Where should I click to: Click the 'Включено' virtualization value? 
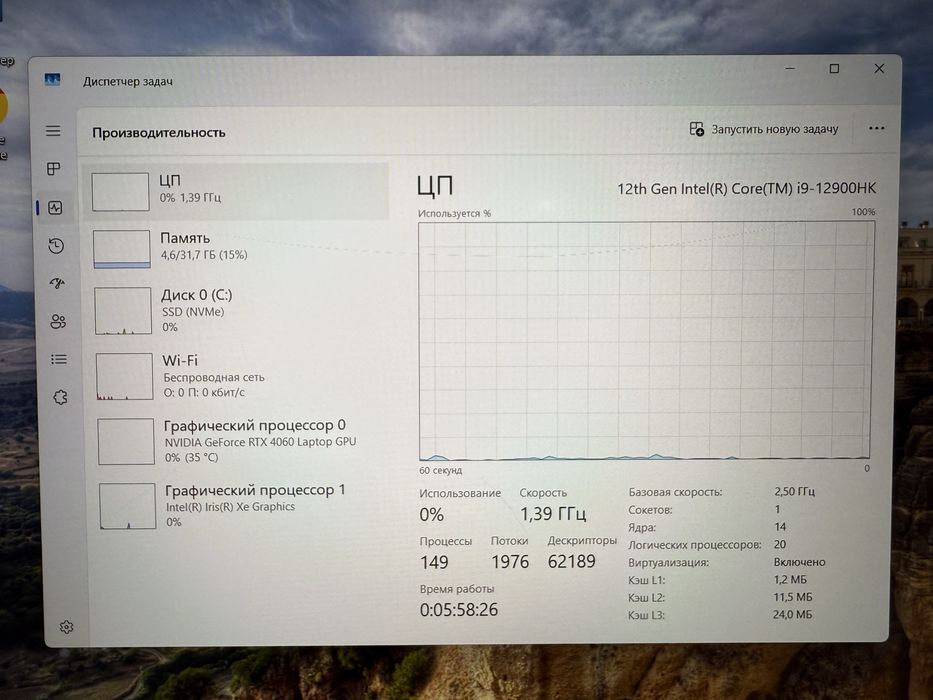point(799,562)
